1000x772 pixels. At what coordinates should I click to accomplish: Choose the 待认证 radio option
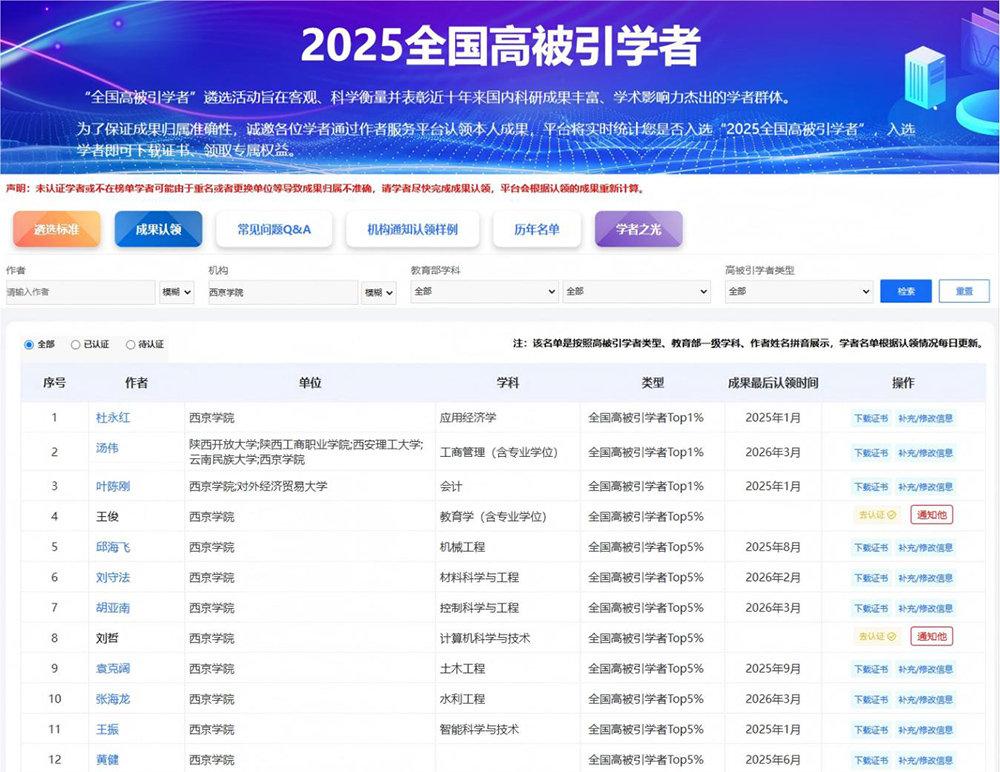tap(130, 345)
